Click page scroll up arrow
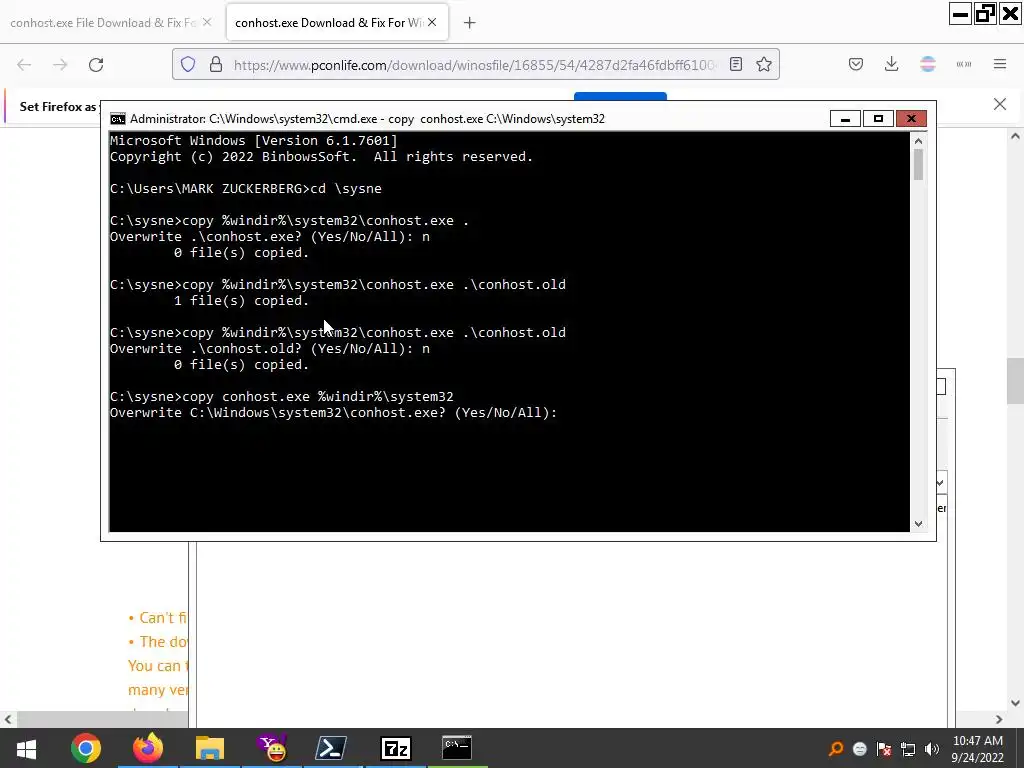Image resolution: width=1024 pixels, height=768 pixels. coord(1015,136)
